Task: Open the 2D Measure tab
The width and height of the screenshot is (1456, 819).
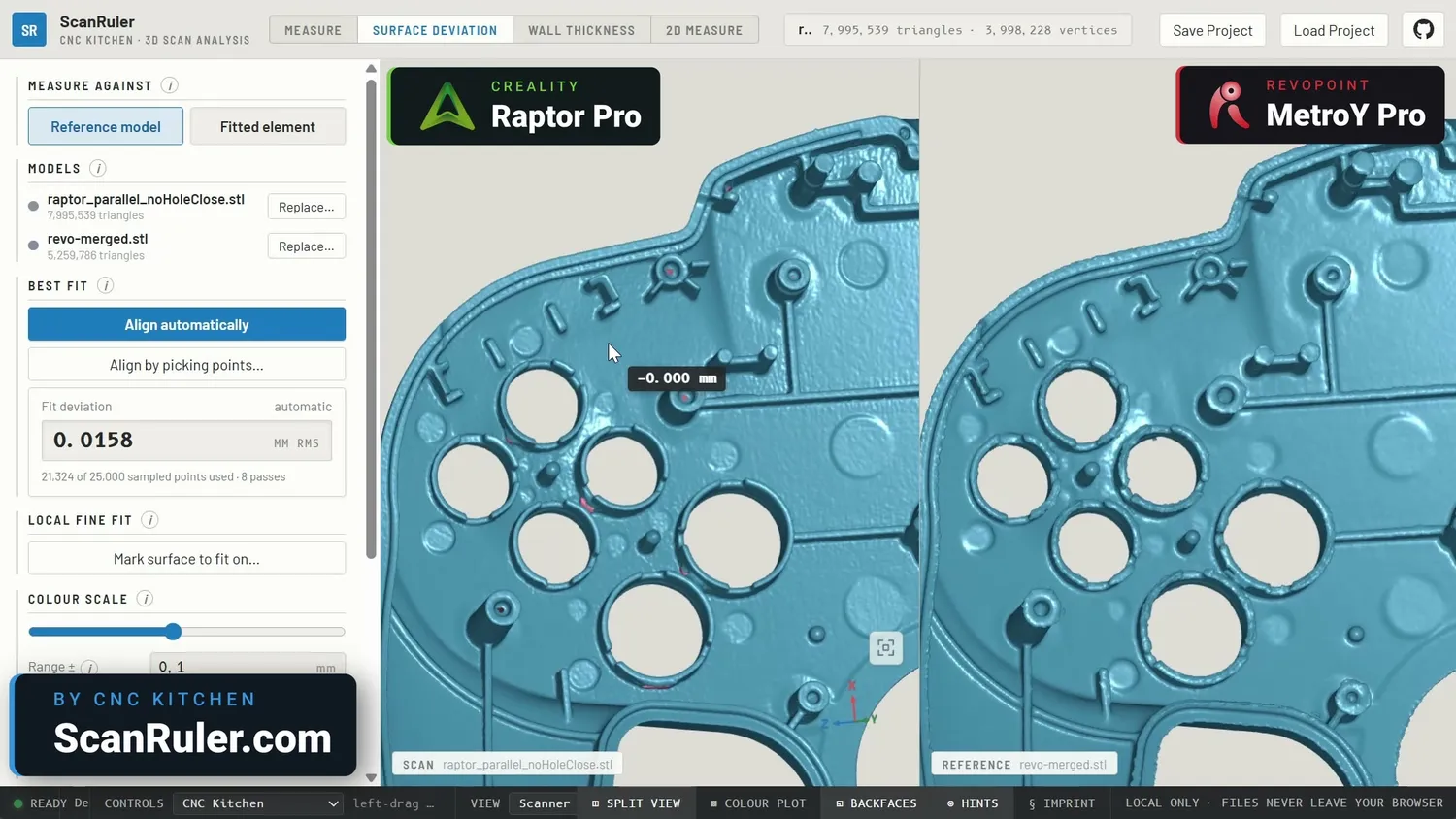Action: [x=705, y=30]
